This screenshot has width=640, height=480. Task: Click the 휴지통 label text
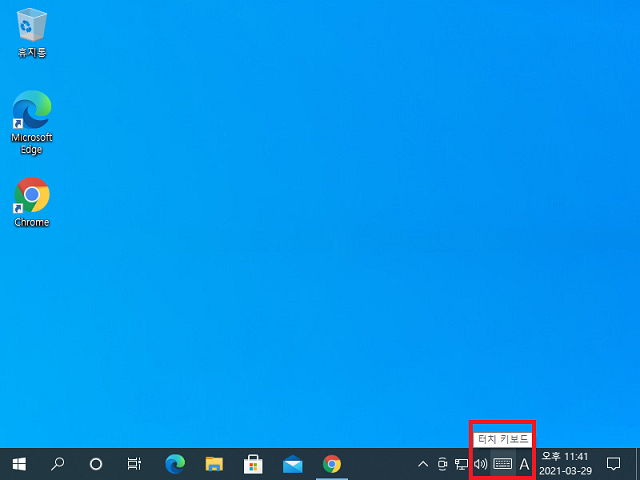[32, 53]
